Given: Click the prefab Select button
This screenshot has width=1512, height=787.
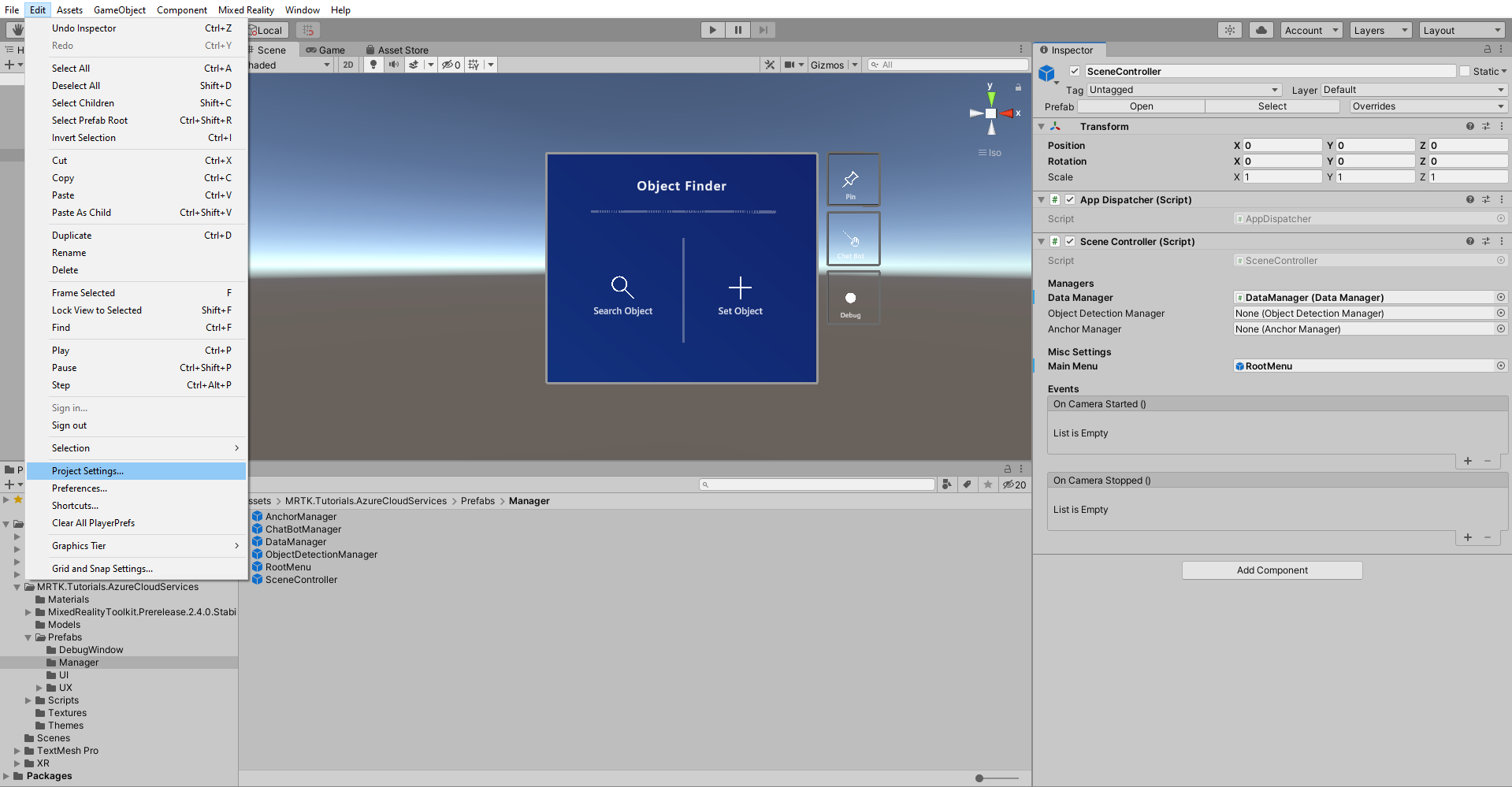Looking at the screenshot, I should pos(1272,106).
